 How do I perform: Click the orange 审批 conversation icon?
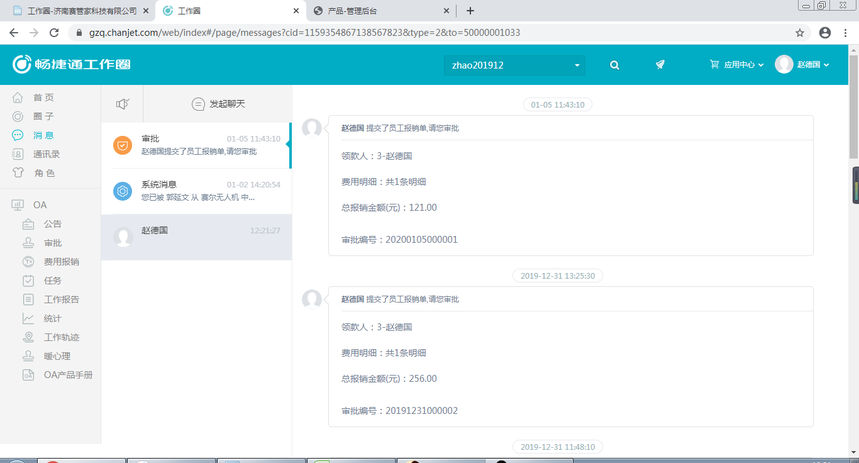(123, 145)
